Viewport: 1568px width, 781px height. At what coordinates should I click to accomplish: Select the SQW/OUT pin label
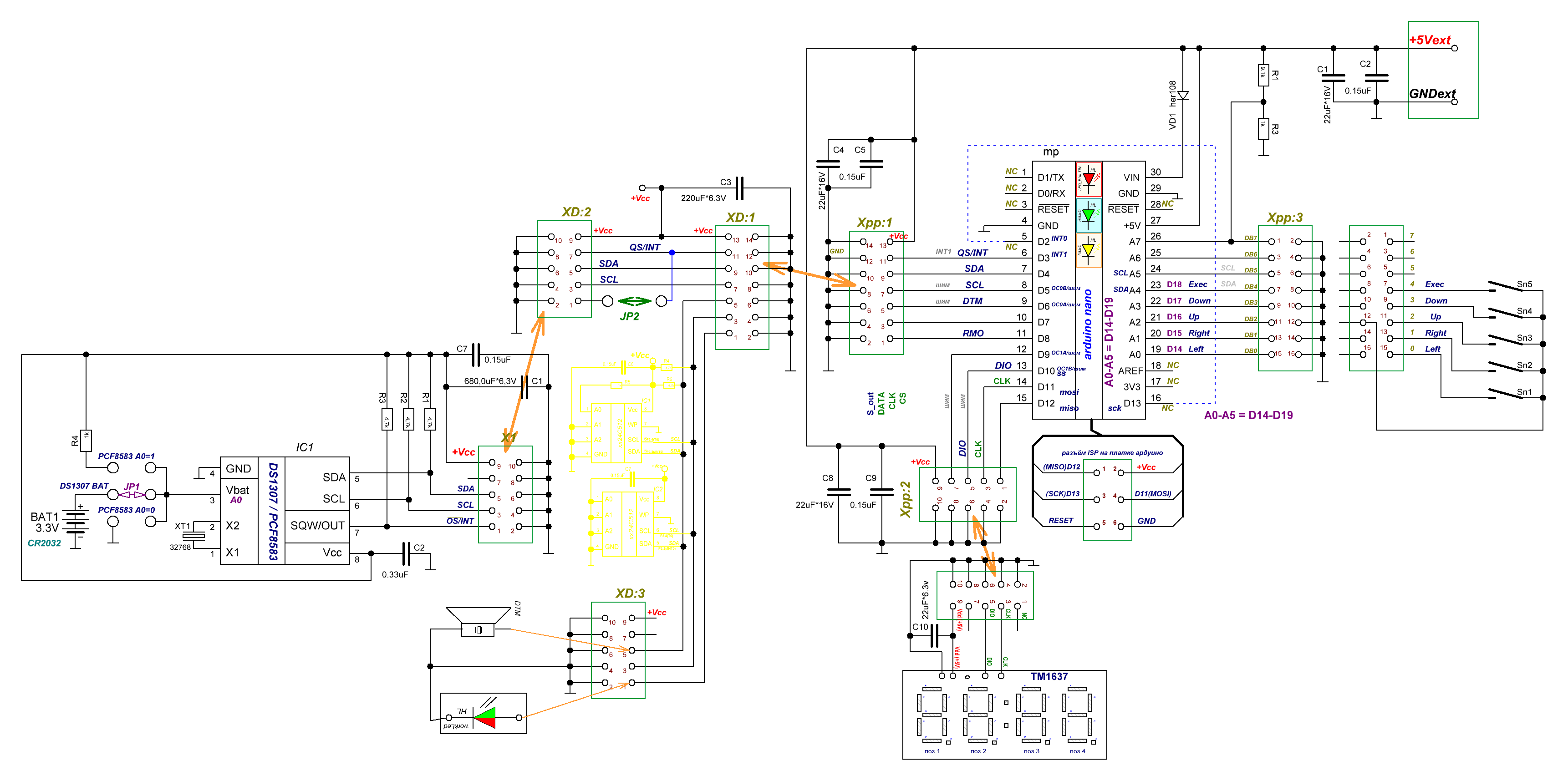pos(317,526)
